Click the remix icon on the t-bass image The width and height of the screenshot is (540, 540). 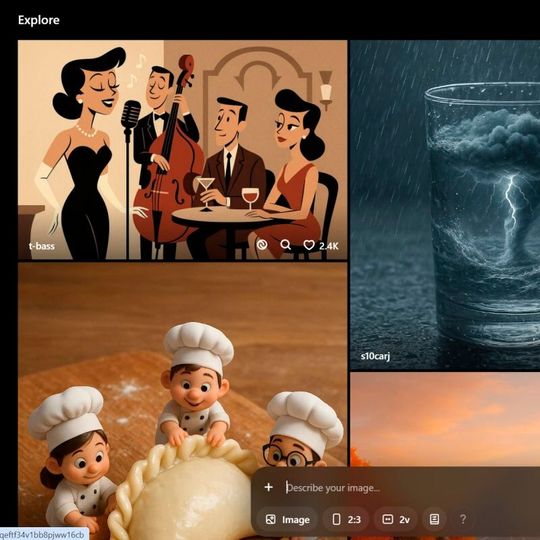click(262, 245)
